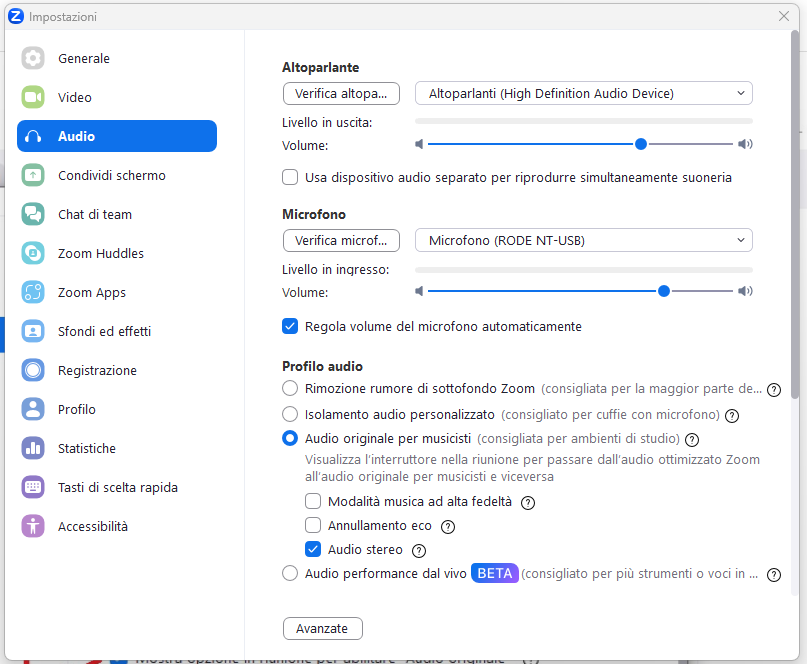Open the Registrazione section
The image size is (807, 664).
point(117,371)
